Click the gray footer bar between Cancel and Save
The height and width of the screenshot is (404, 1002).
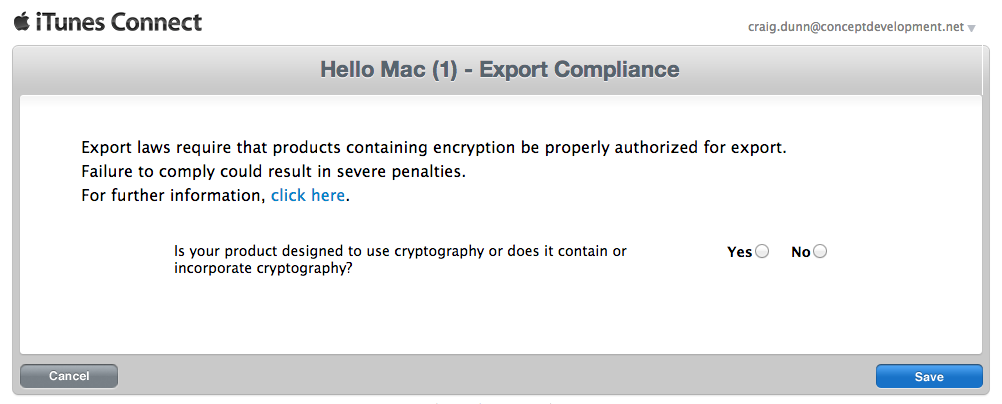[x=497, y=376]
